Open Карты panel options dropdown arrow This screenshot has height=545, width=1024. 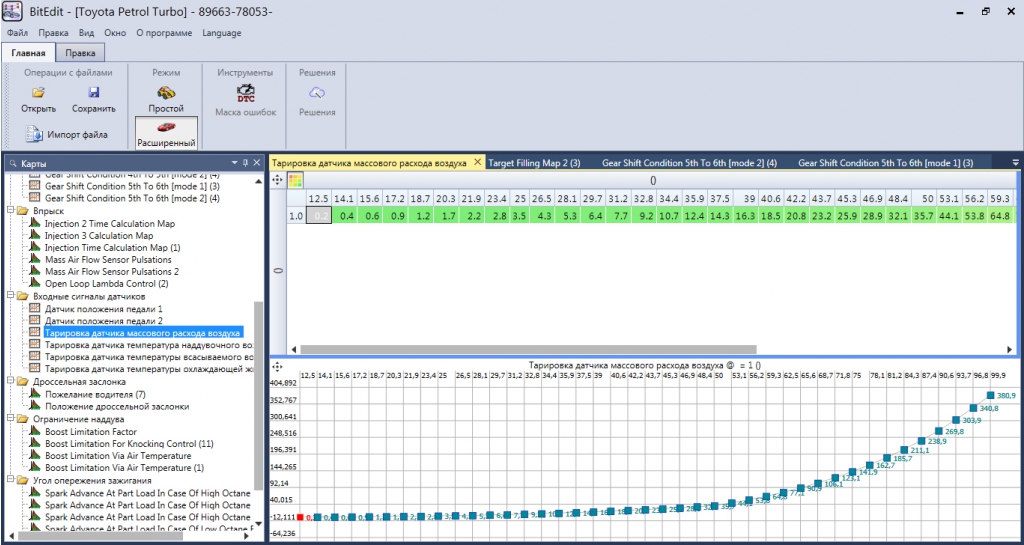(x=235, y=163)
